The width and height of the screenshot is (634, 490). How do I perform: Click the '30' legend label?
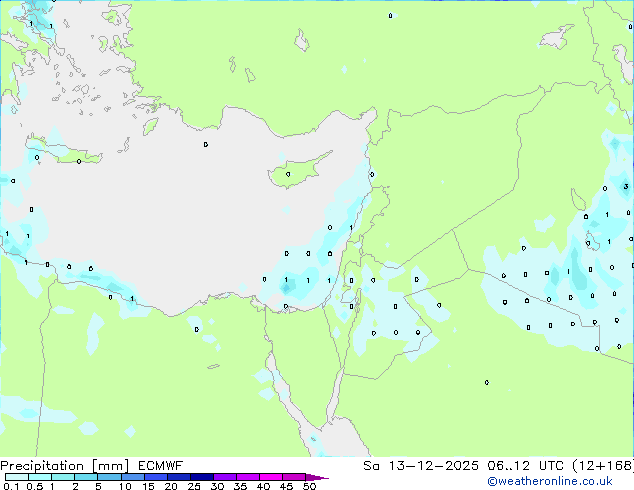(217, 486)
